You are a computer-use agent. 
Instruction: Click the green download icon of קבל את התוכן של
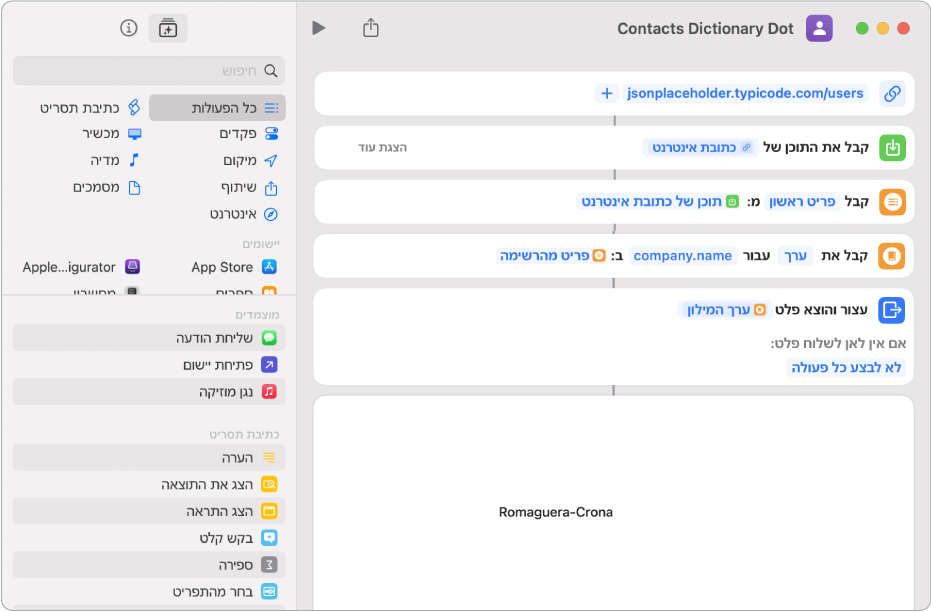point(892,147)
